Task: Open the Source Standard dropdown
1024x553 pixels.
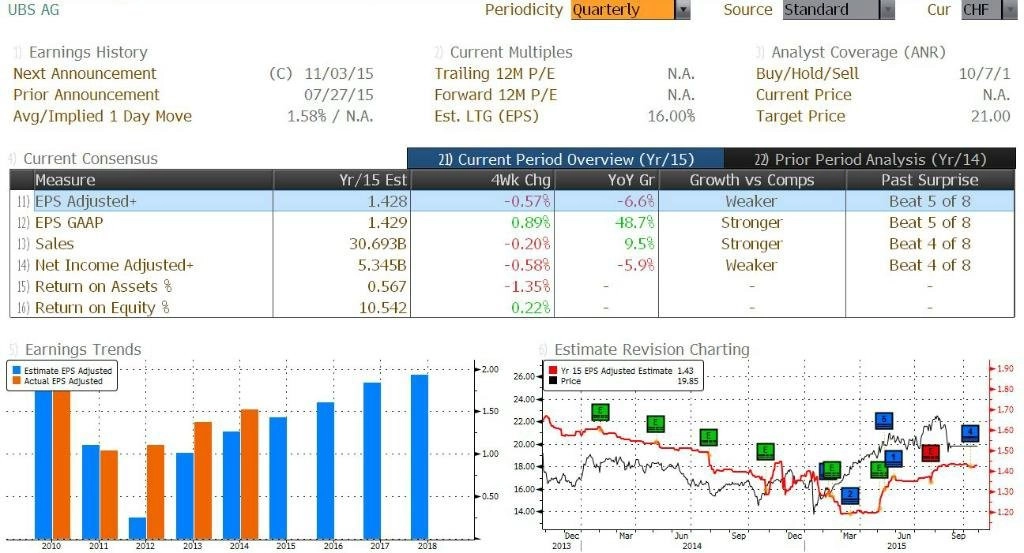Action: (x=839, y=10)
